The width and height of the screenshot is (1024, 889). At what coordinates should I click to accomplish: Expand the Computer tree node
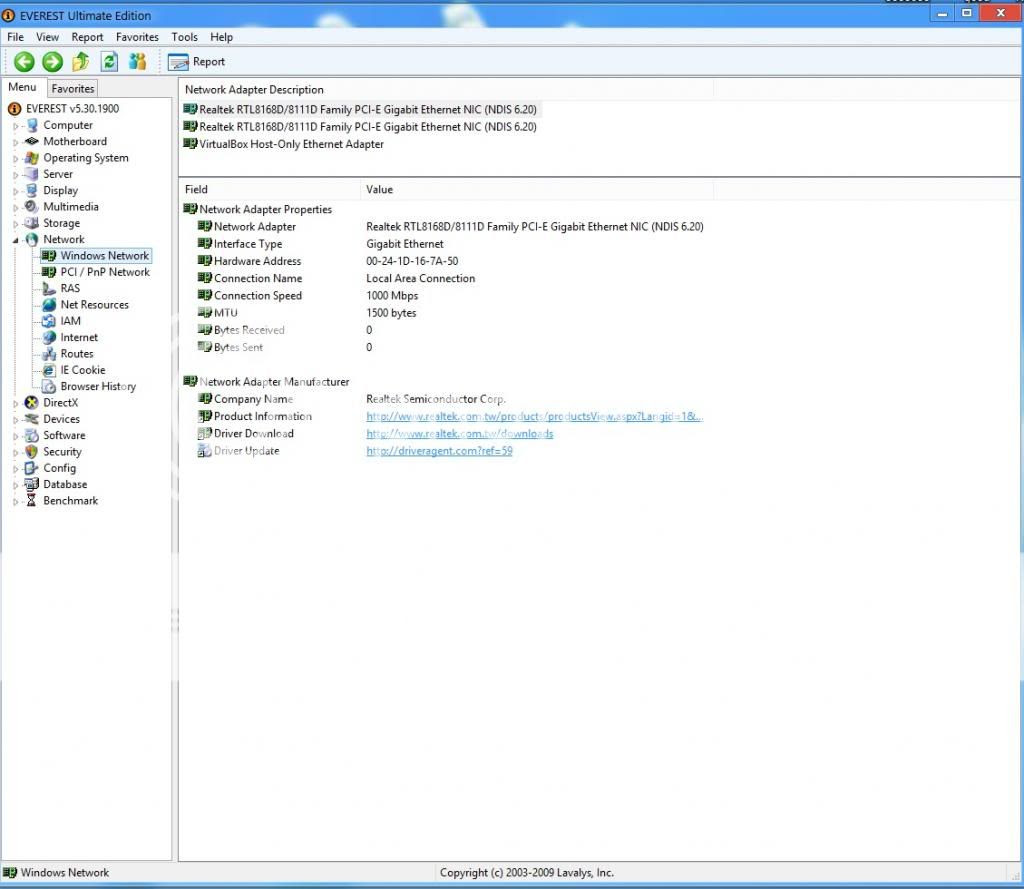[x=16, y=126]
